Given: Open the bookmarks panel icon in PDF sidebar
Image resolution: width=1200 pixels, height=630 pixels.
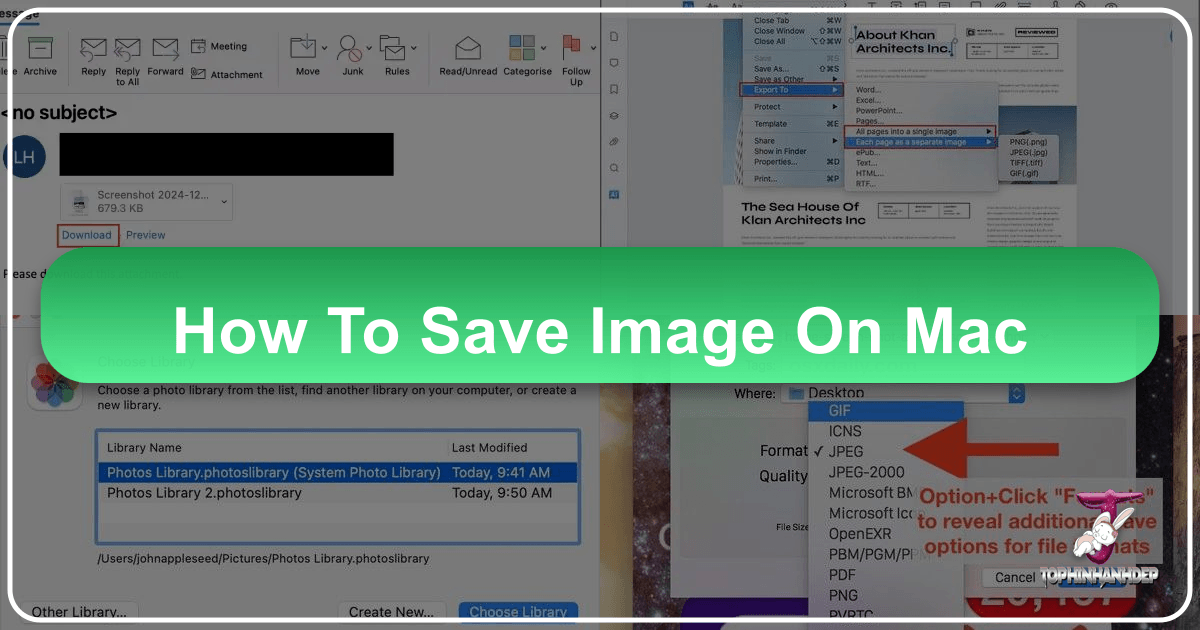Looking at the screenshot, I should [x=614, y=89].
